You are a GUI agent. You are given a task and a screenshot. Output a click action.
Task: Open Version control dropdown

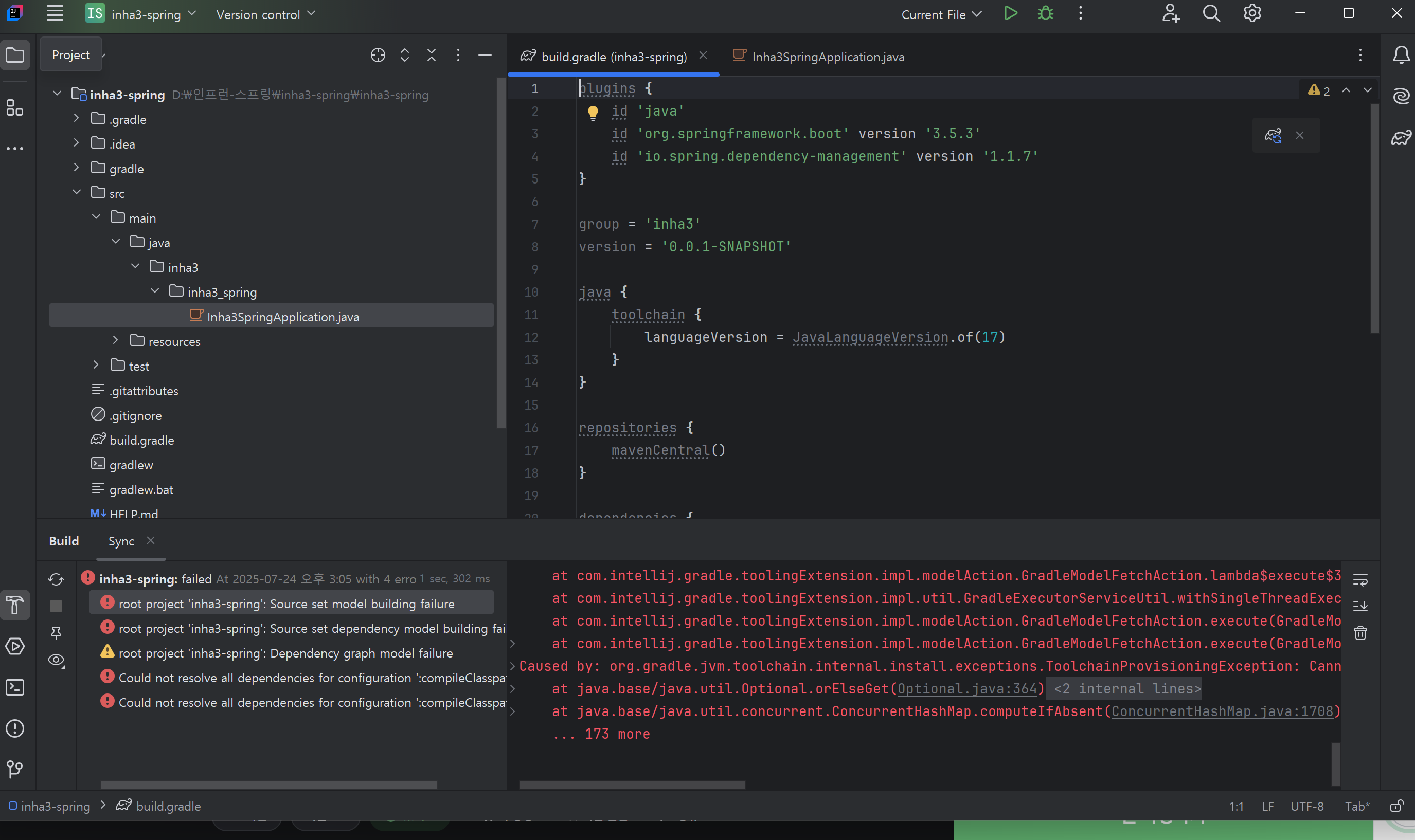265,14
